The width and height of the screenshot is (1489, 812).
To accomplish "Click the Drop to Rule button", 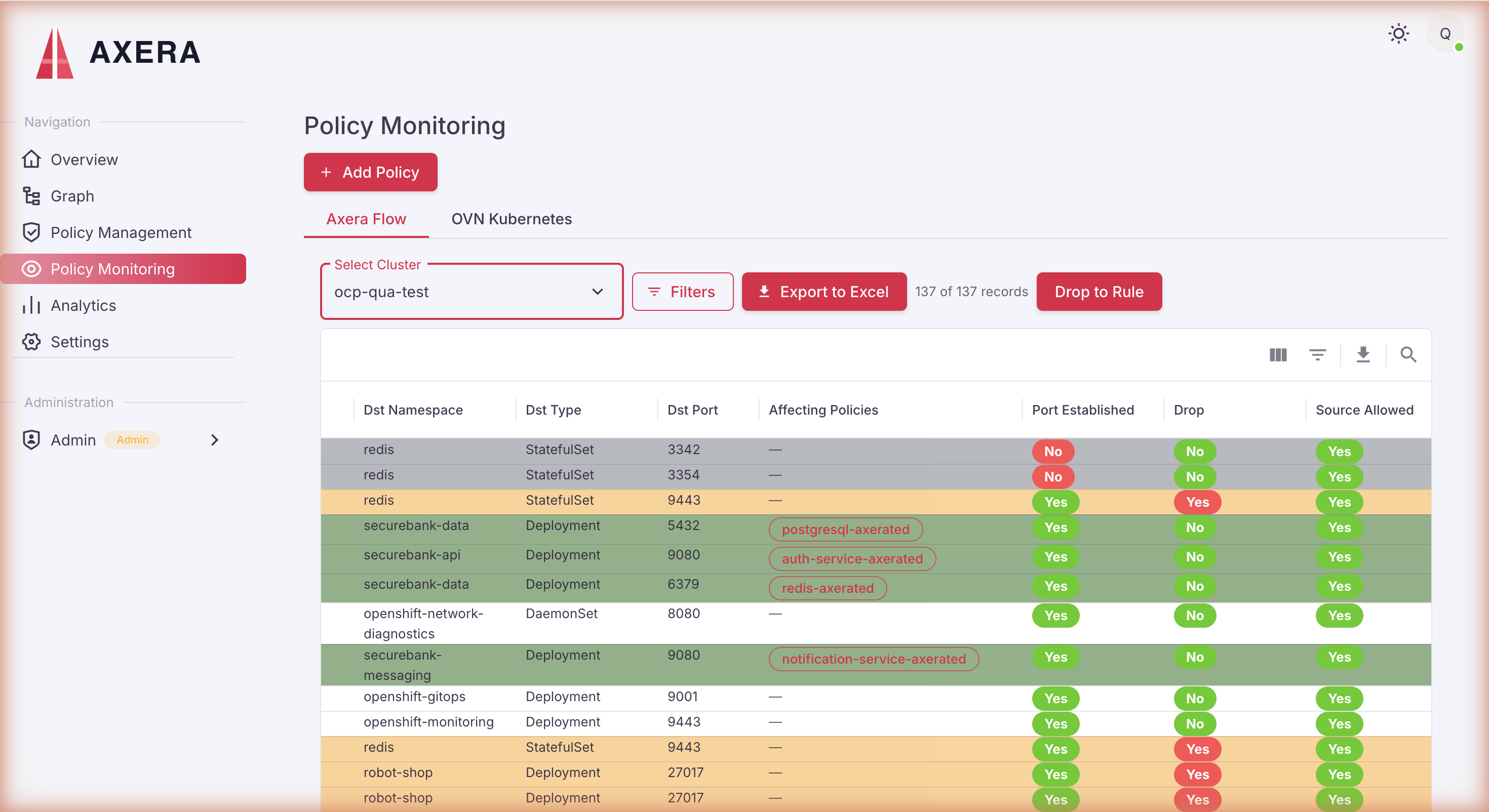I will pos(1098,292).
